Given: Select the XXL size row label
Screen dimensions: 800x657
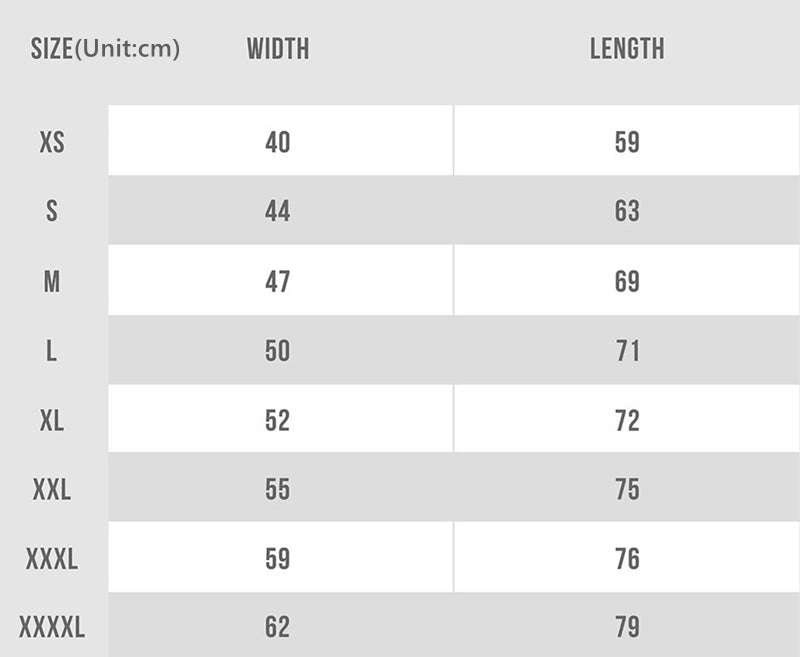Looking at the screenshot, I should click(52, 490).
